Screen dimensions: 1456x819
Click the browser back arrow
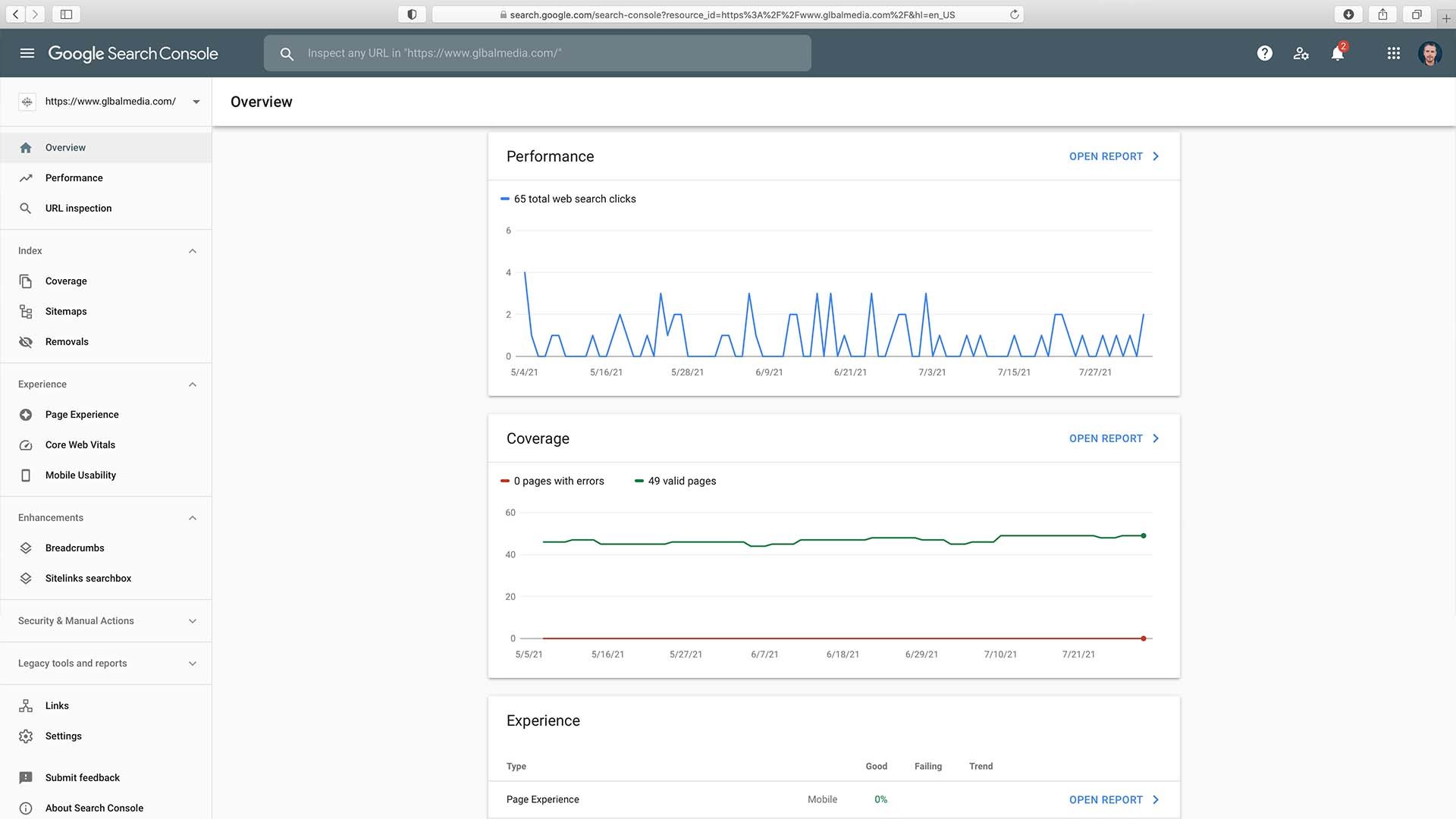pos(15,14)
